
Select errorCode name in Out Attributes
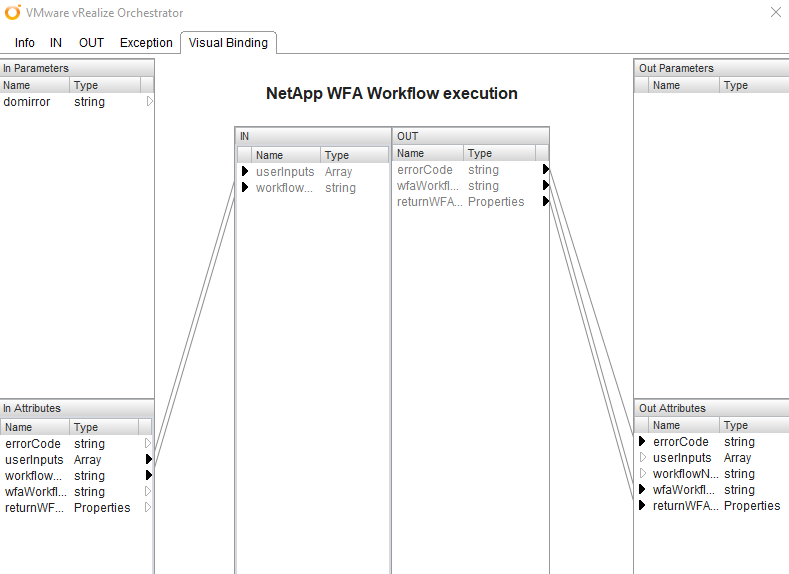click(x=681, y=442)
